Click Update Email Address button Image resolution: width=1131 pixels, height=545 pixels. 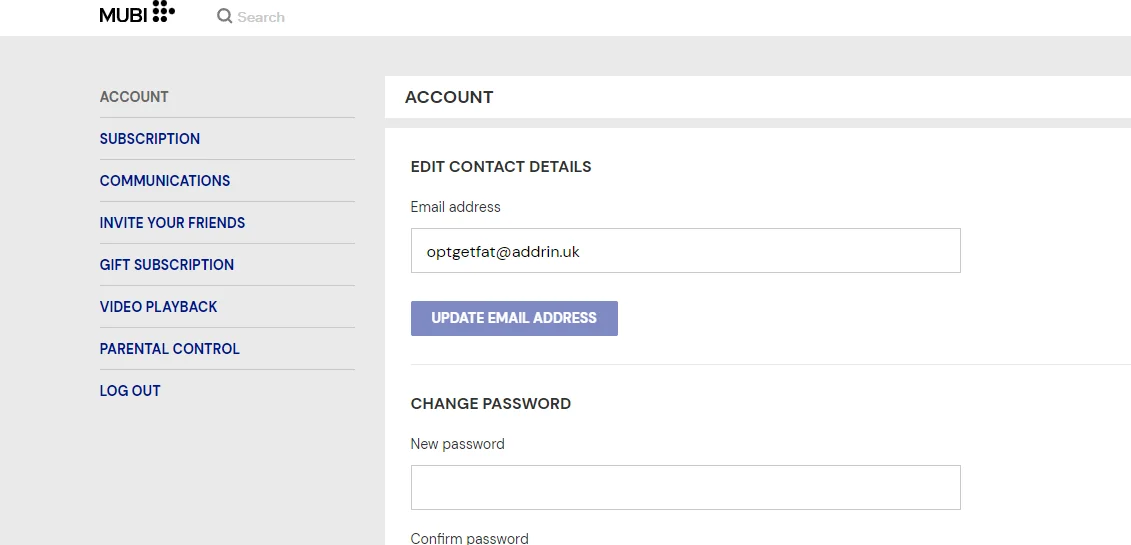click(514, 318)
